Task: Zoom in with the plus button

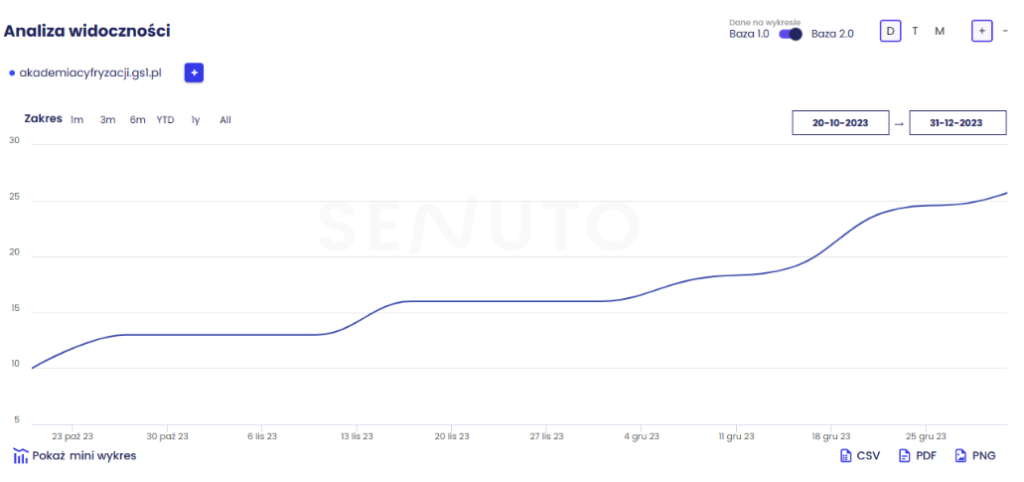Action: click(x=982, y=31)
